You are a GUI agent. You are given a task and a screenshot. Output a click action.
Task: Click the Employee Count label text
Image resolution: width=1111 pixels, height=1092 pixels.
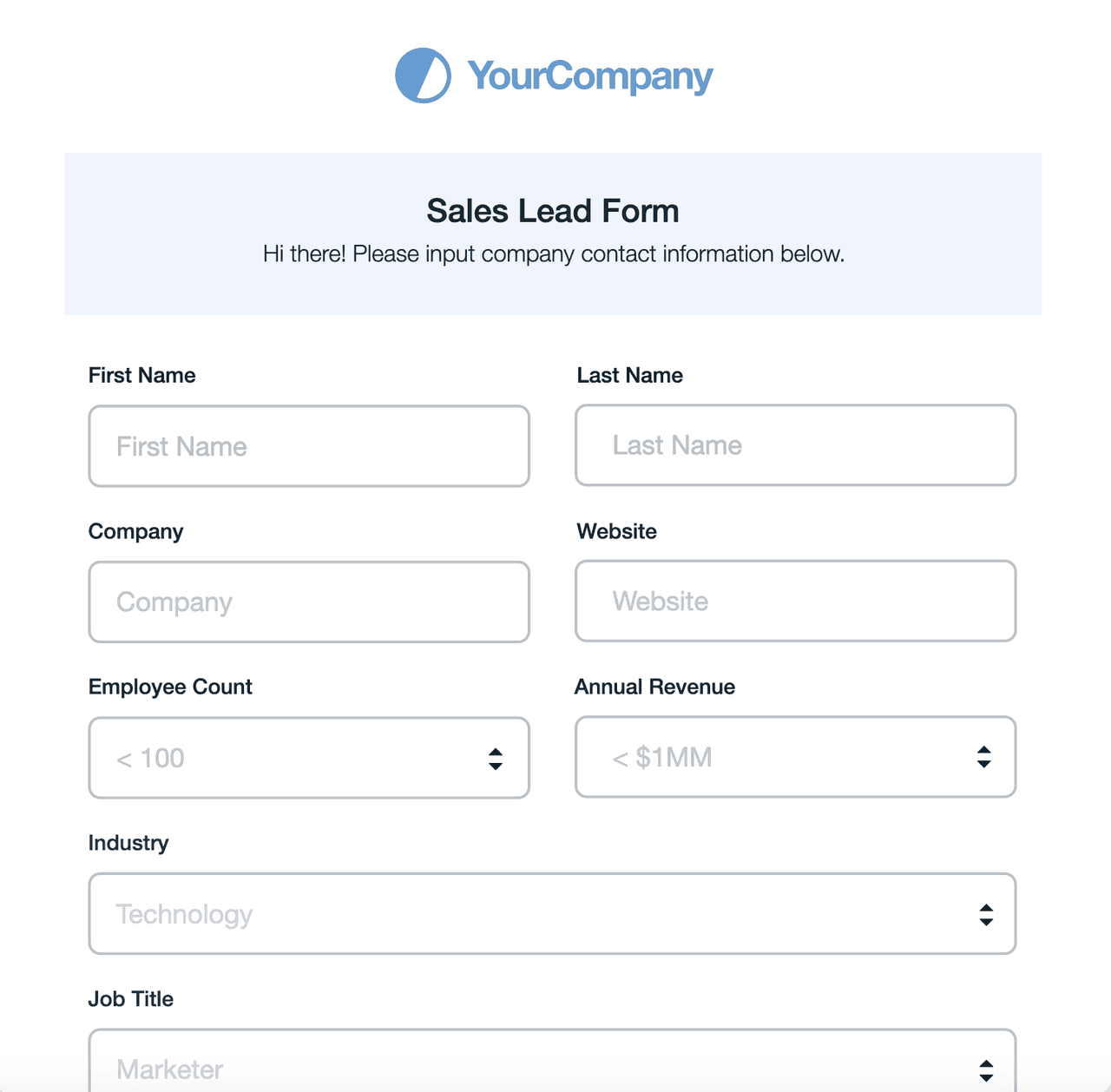point(170,687)
